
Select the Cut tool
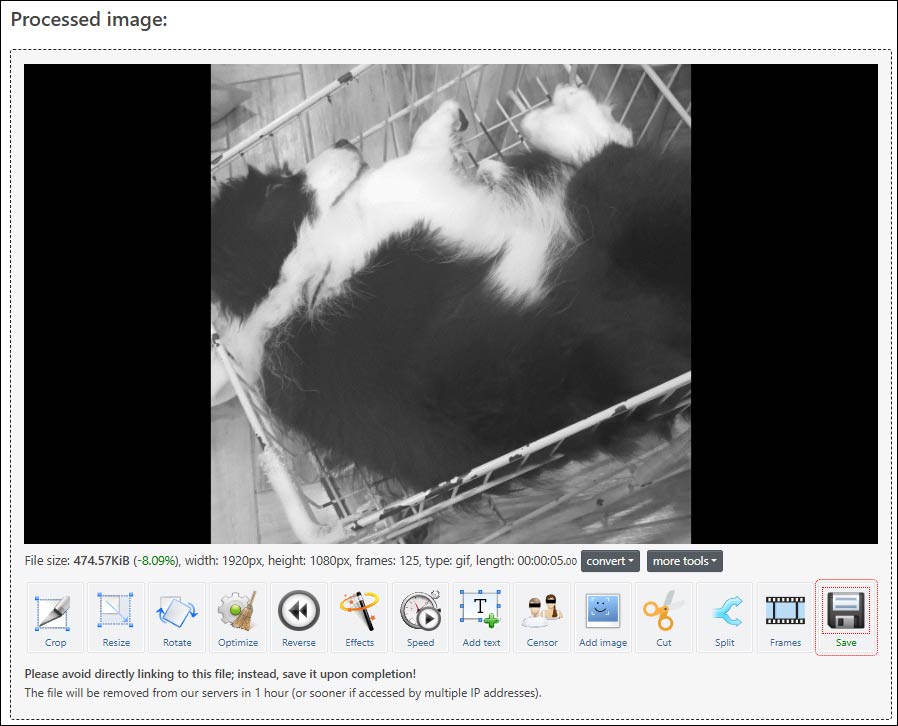664,617
